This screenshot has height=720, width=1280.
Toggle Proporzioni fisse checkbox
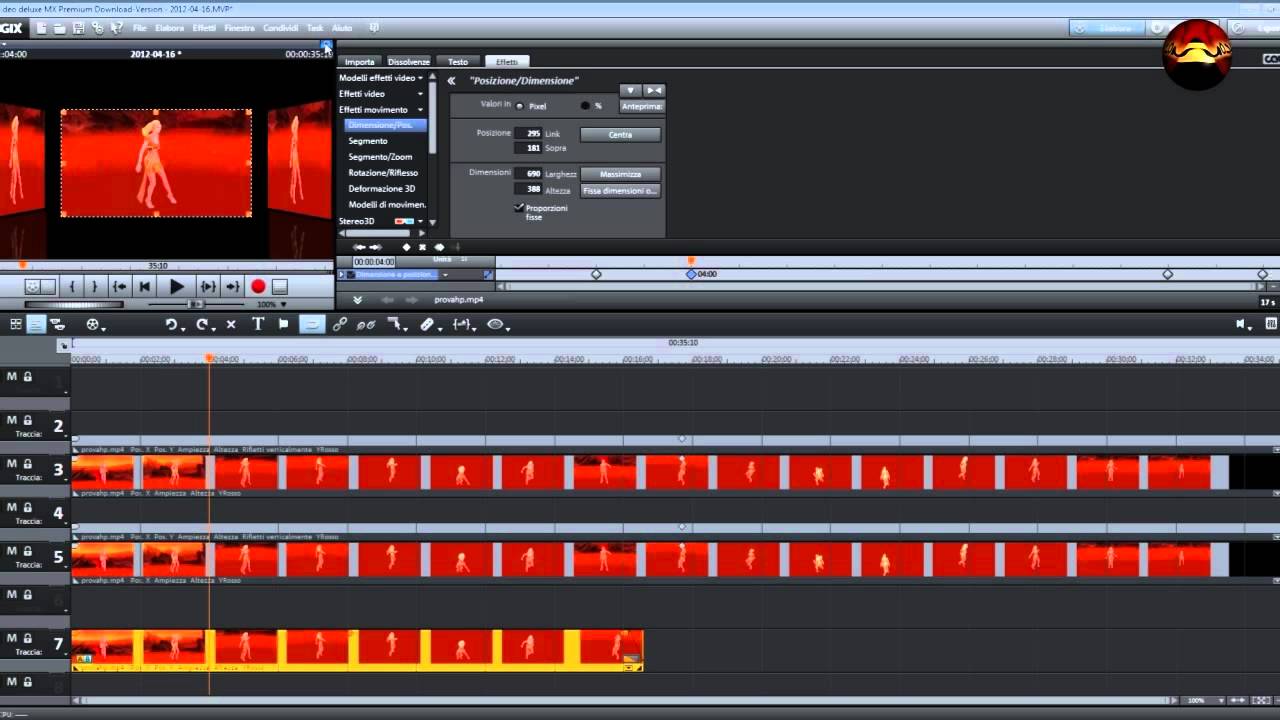tap(519, 207)
